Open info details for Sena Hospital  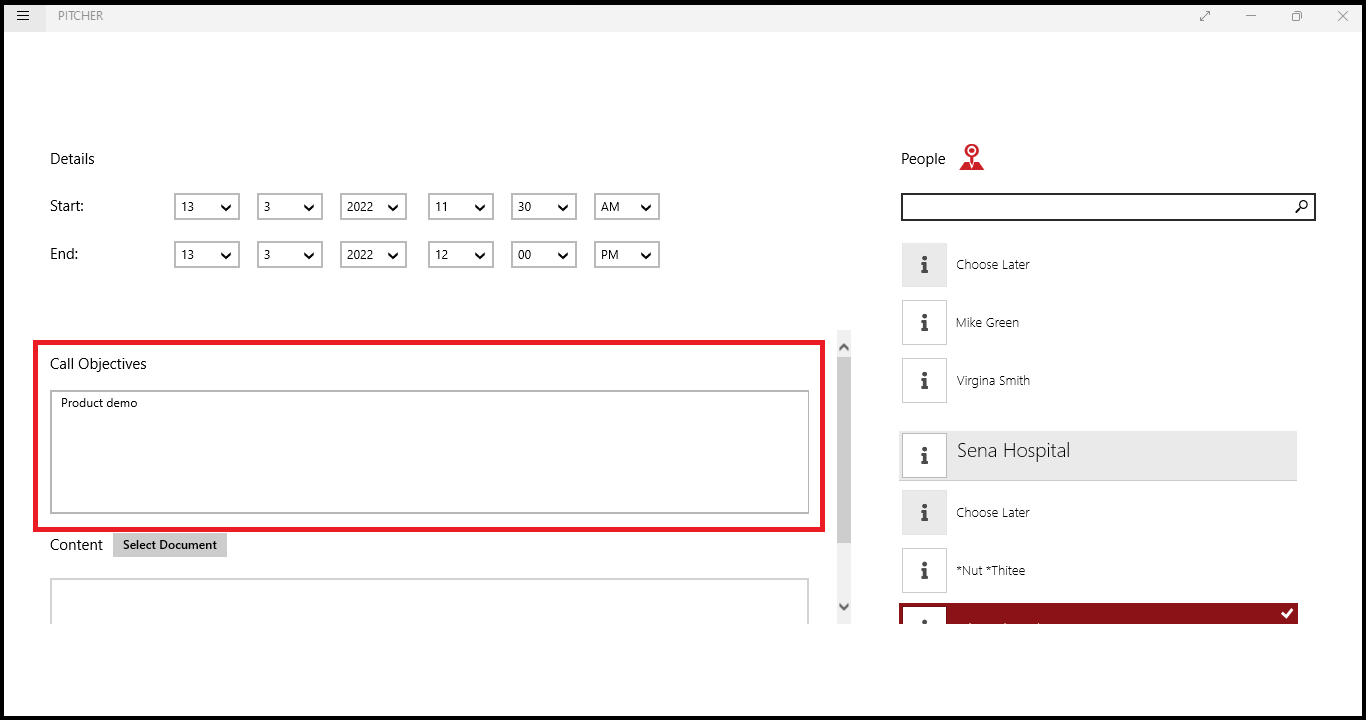[x=923, y=455]
